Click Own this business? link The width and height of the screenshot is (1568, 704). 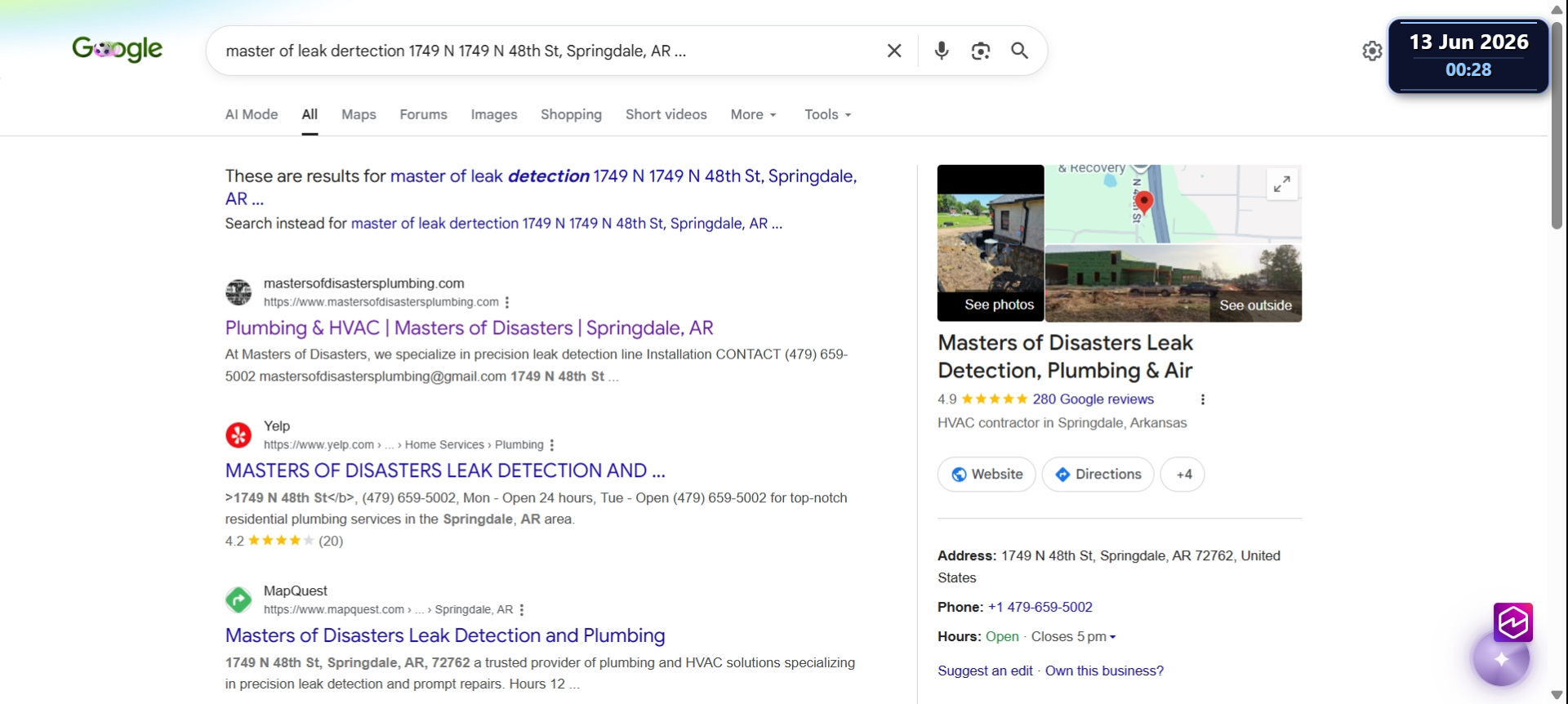point(1104,671)
